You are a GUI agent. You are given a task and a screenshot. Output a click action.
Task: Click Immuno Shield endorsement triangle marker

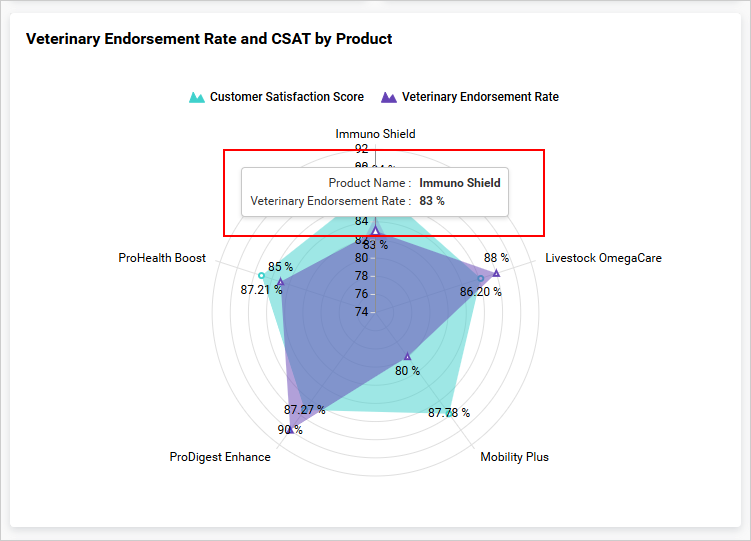(375, 231)
